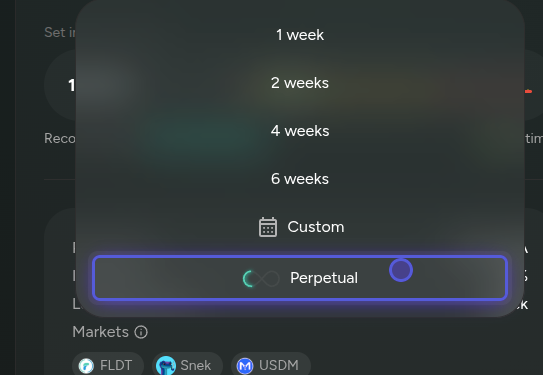Select the USDM market label
The width and height of the screenshot is (543, 375).
tap(279, 365)
